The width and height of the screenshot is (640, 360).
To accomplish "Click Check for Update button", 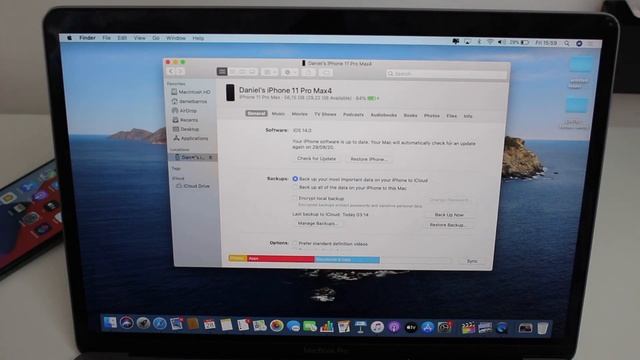I will [x=316, y=158].
